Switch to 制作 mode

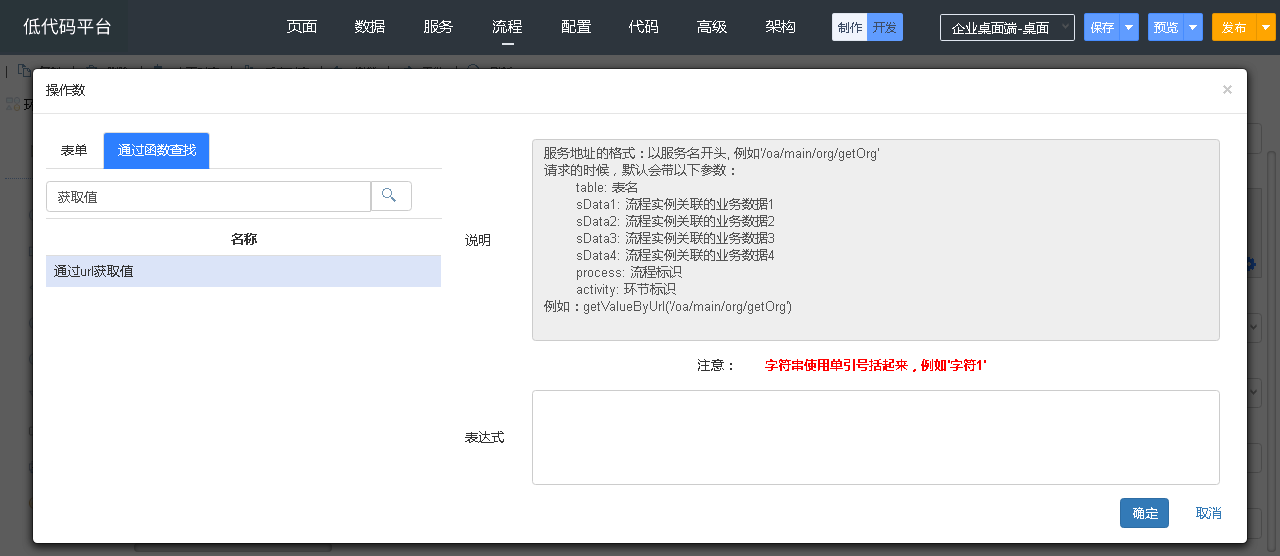[x=849, y=27]
